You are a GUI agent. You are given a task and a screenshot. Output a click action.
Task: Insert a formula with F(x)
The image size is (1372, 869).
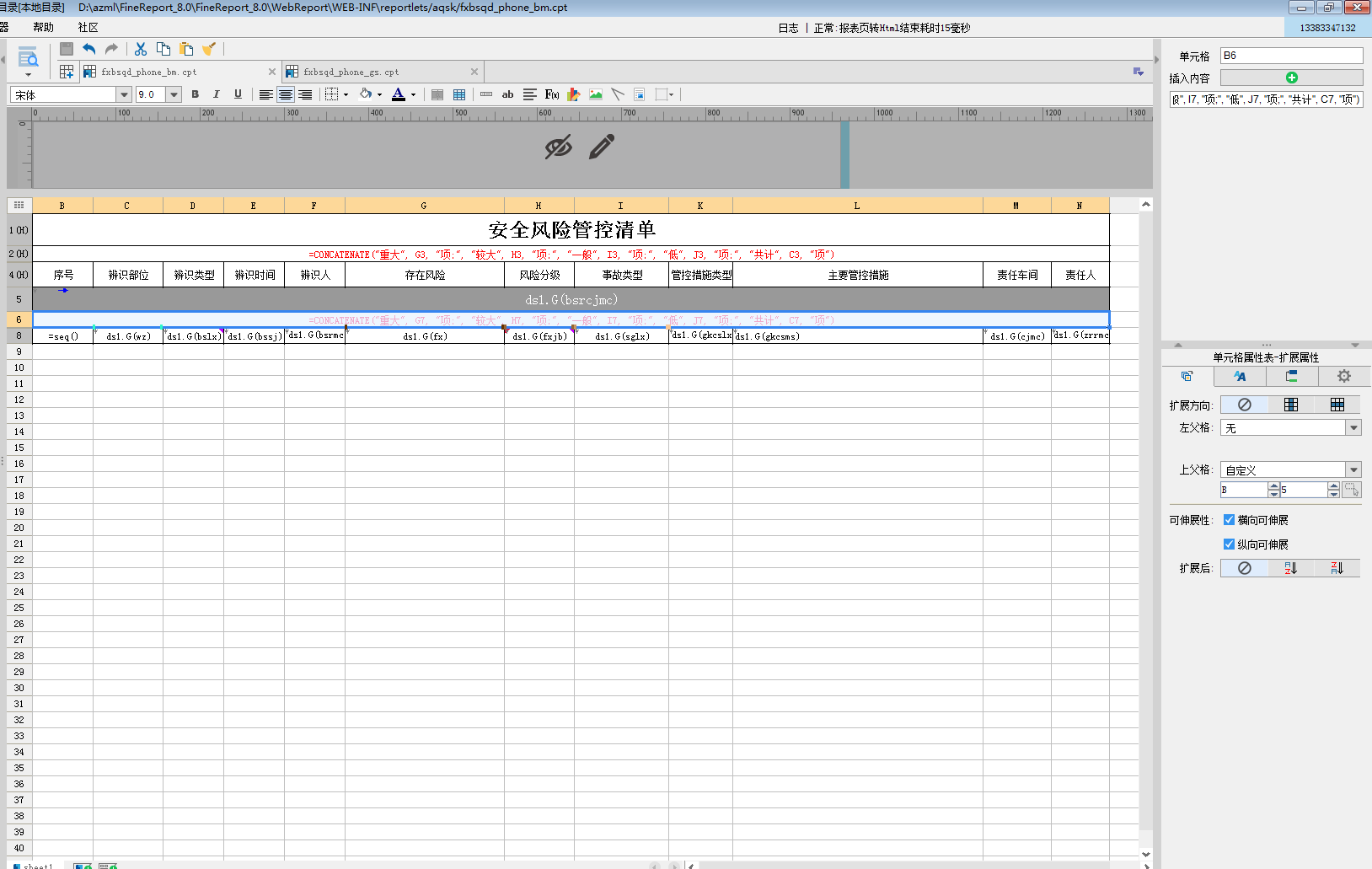[552, 94]
